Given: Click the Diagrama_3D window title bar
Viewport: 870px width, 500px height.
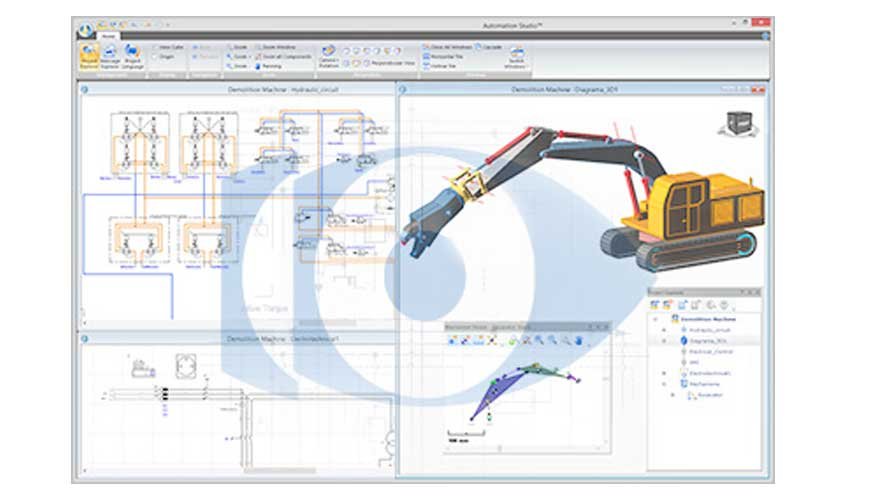Looking at the screenshot, I should point(583,89).
